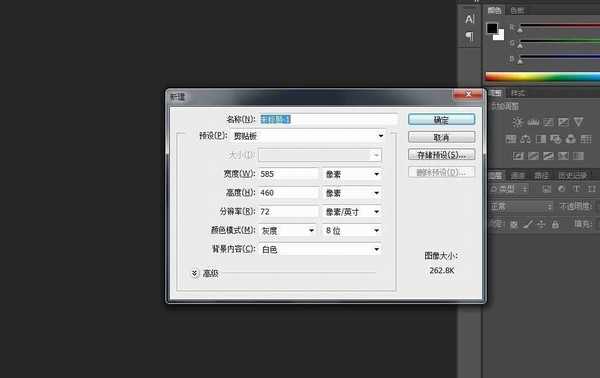
Task: Click the white background color swatch
Action: pyautogui.click(x=499, y=36)
